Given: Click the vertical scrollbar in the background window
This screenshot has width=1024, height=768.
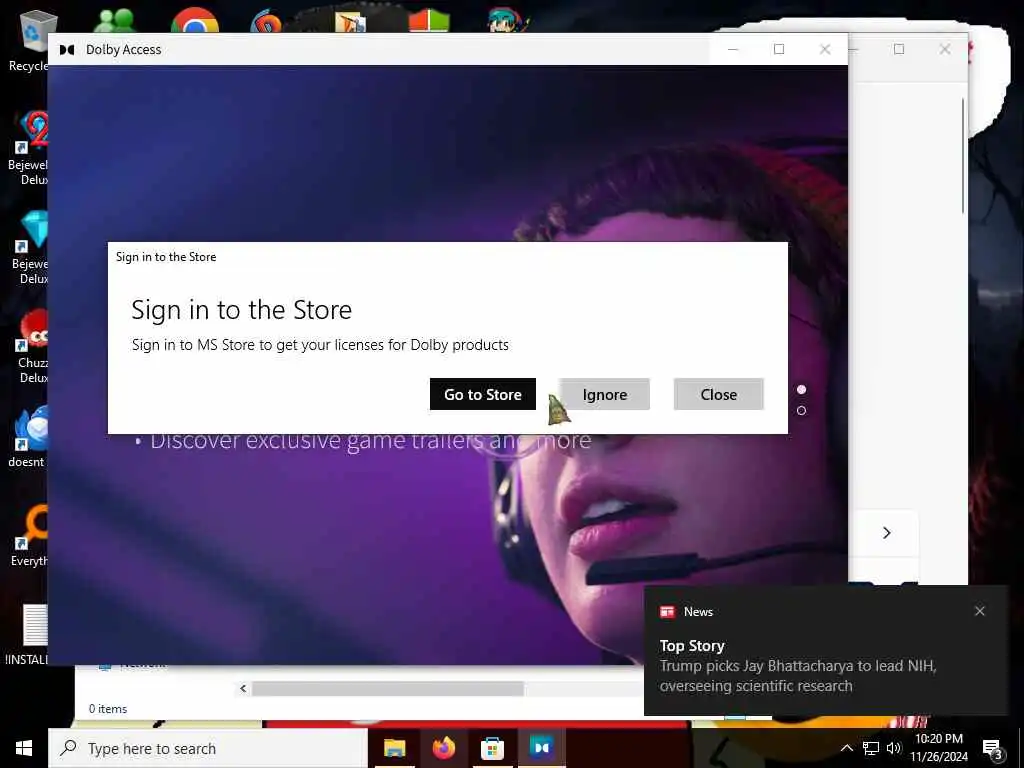Looking at the screenshot, I should [963, 155].
